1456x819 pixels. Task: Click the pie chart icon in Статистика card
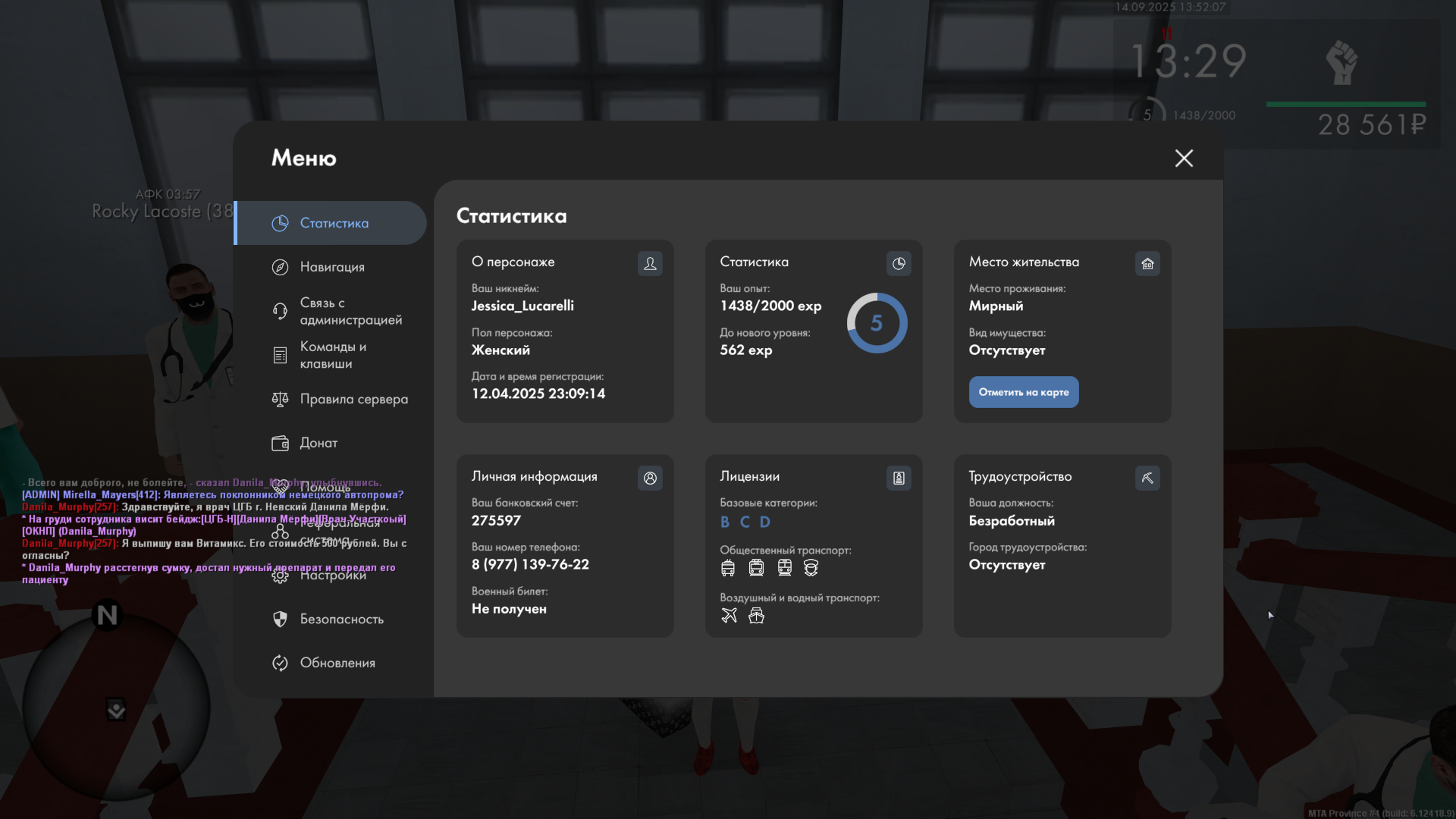click(x=899, y=263)
